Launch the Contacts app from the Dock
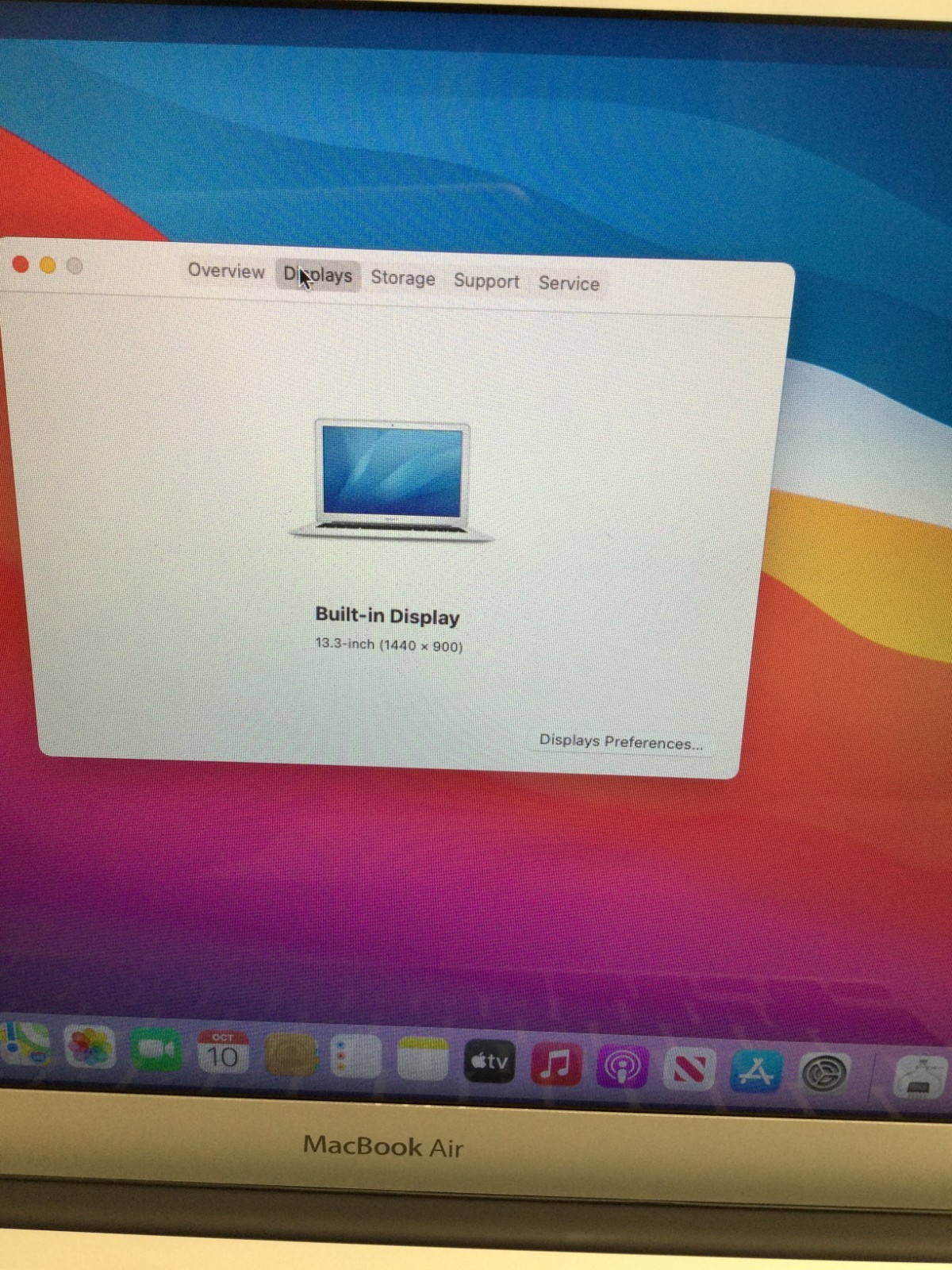The width and height of the screenshot is (952, 1270). pyautogui.click(x=291, y=1054)
